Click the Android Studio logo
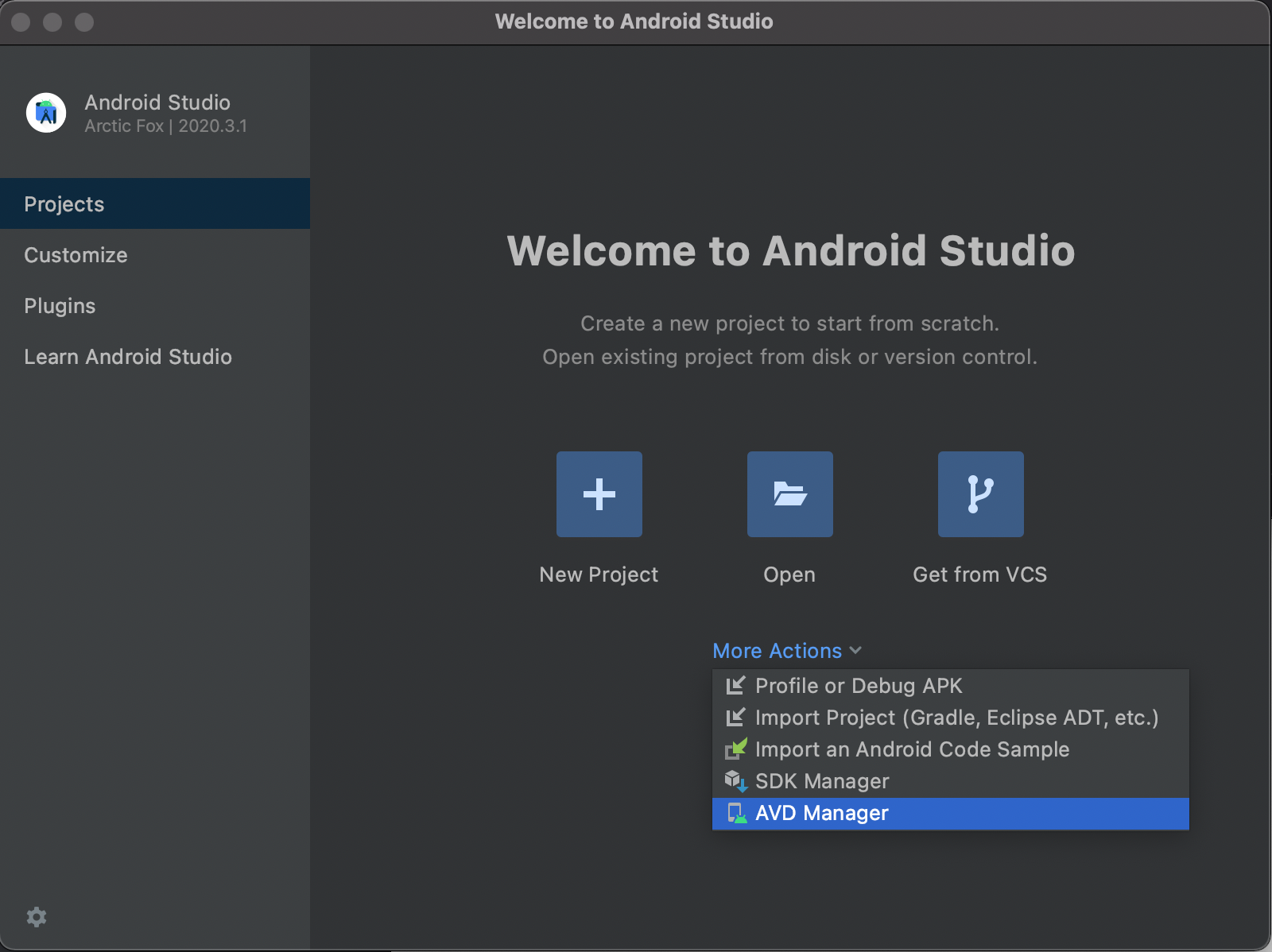Viewport: 1272px width, 952px height. click(x=46, y=113)
